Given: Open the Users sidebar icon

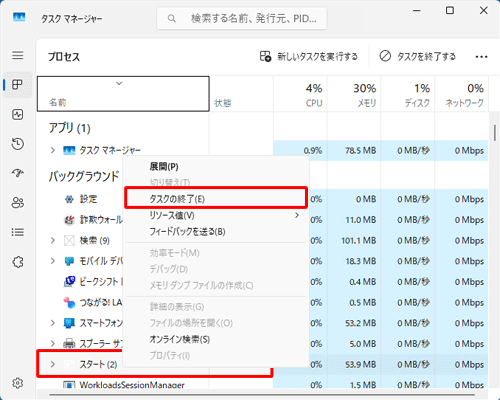Looking at the screenshot, I should pyautogui.click(x=18, y=202).
